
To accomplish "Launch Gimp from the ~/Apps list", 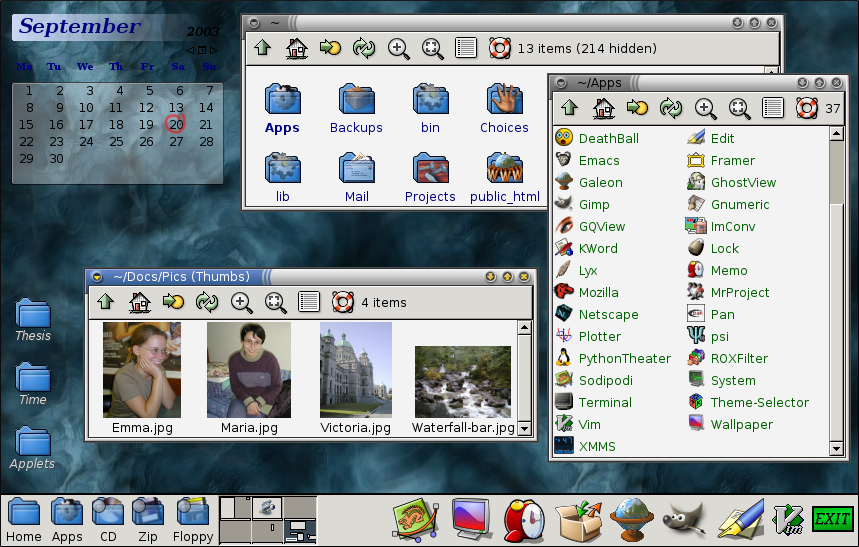I will (x=593, y=205).
